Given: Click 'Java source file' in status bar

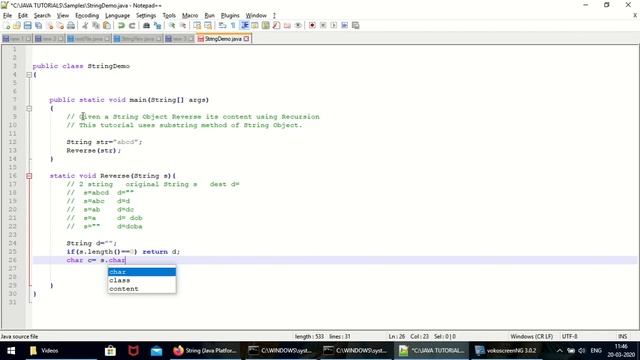Looking at the screenshot, I should pyautogui.click(x=19, y=336).
